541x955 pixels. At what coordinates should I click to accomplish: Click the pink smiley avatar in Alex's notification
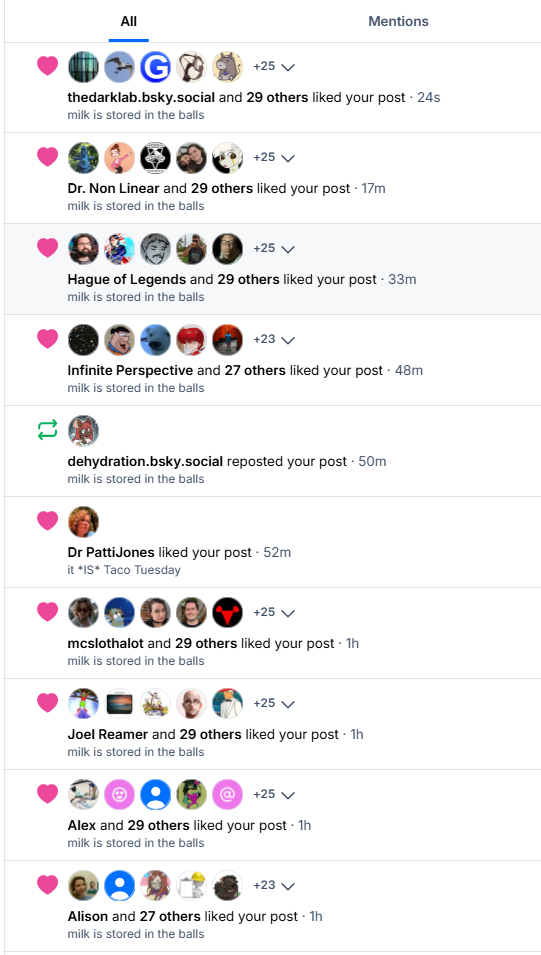[x=119, y=795]
